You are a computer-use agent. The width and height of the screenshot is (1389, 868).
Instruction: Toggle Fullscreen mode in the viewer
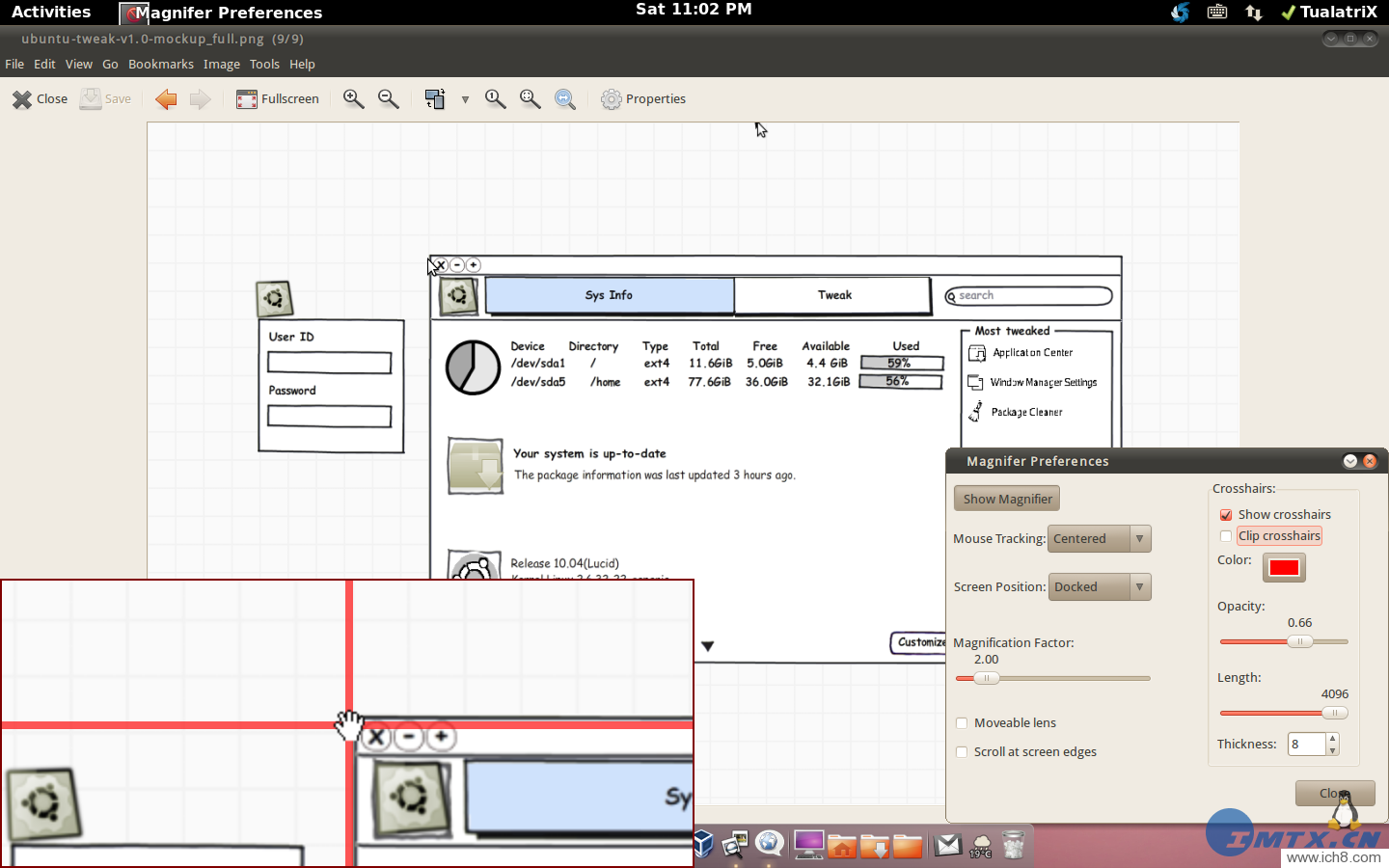[278, 99]
